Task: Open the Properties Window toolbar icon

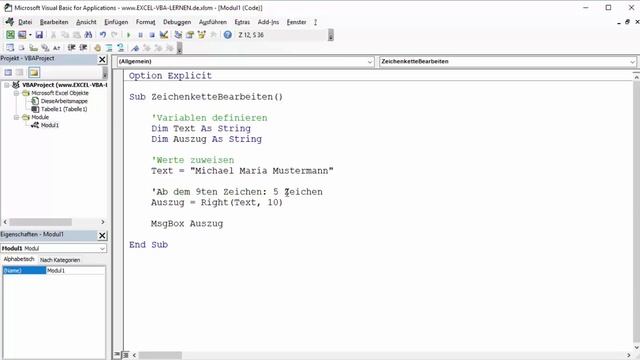Action: [x=190, y=35]
